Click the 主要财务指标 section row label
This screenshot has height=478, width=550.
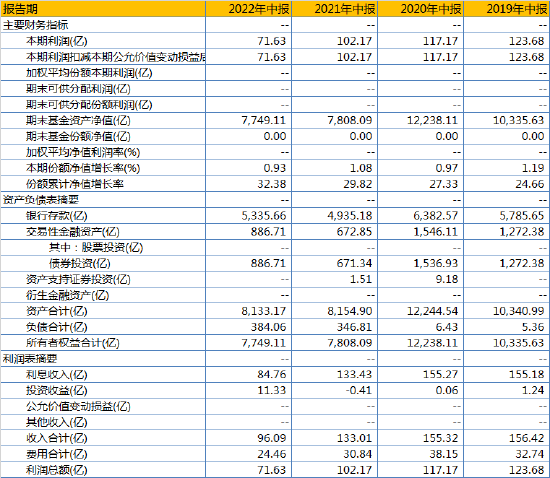point(35,25)
